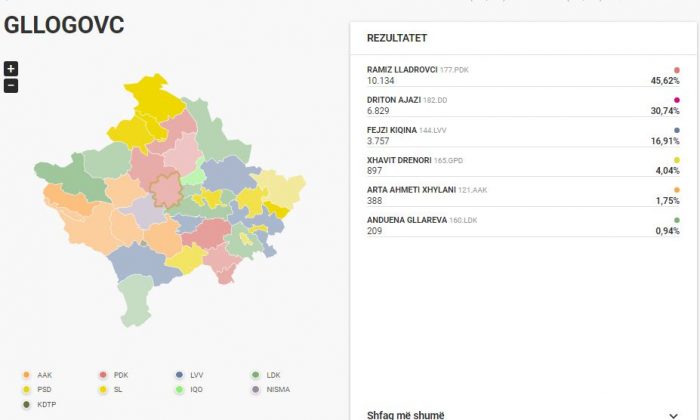
Task: Toggle the IQO party legend entry
Action: [190, 389]
